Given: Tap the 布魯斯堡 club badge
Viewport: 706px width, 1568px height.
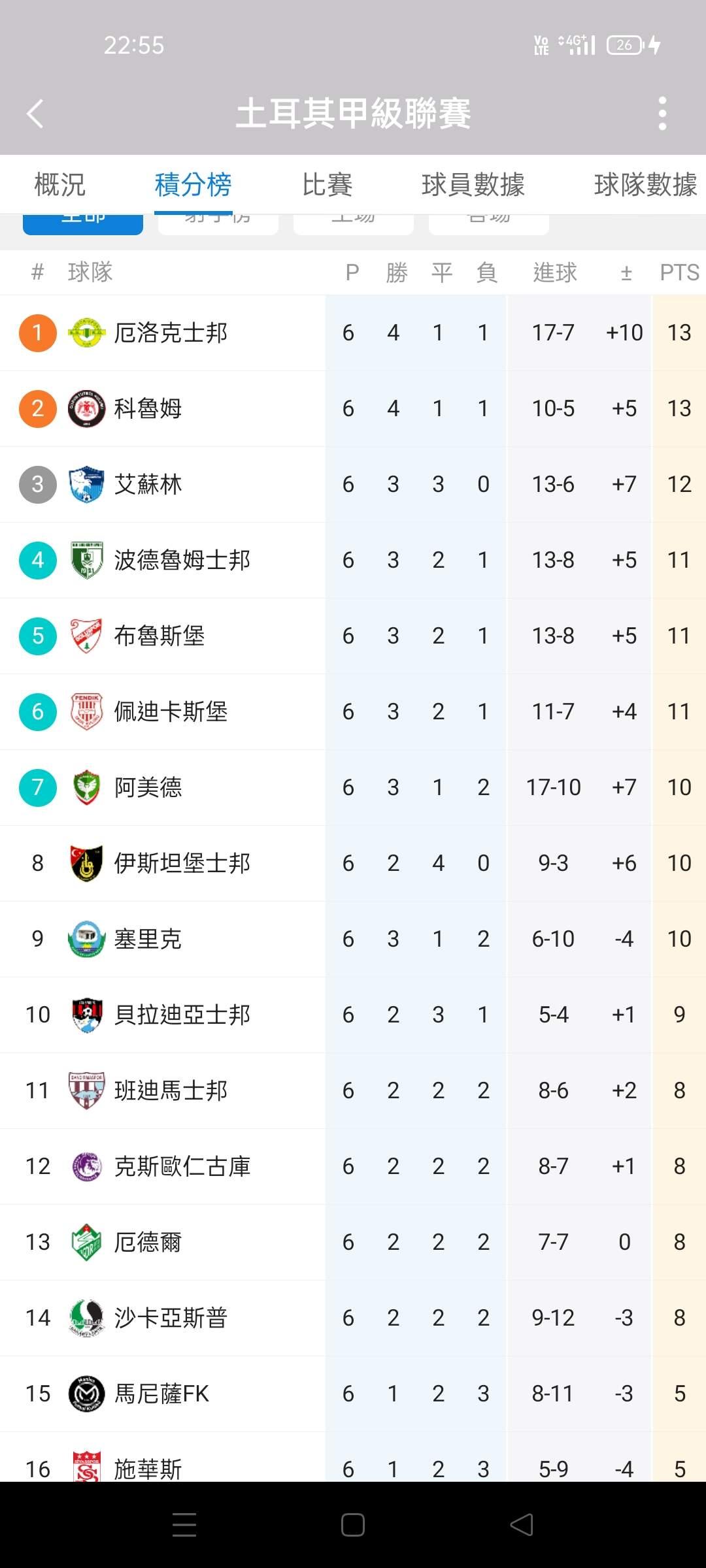Looking at the screenshot, I should click(x=86, y=636).
